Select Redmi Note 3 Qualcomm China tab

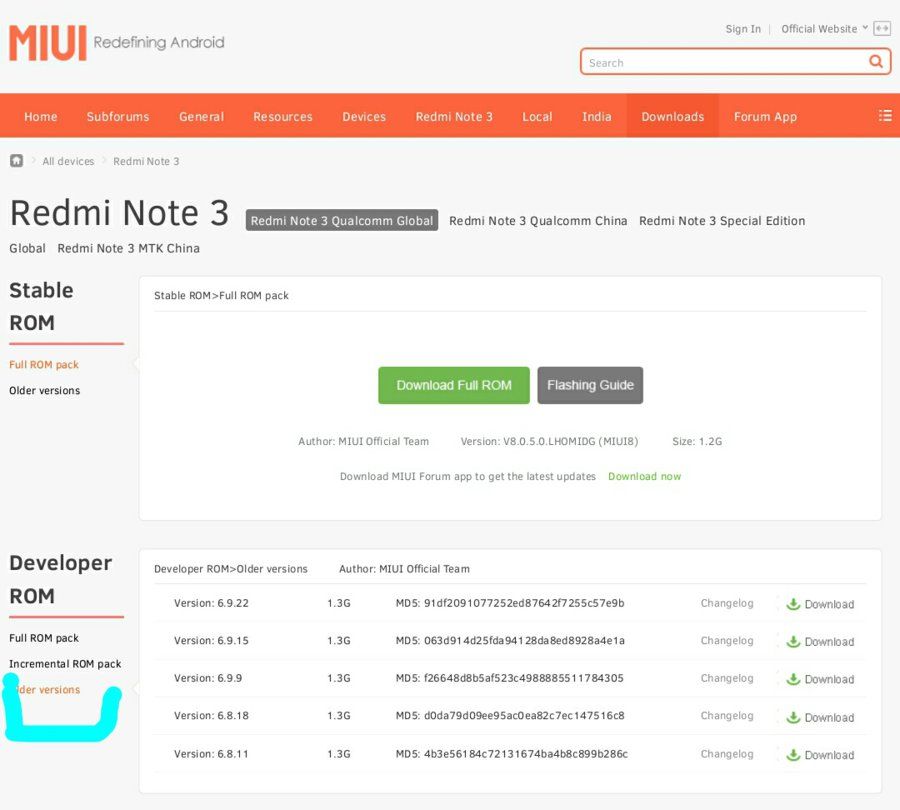click(x=538, y=220)
